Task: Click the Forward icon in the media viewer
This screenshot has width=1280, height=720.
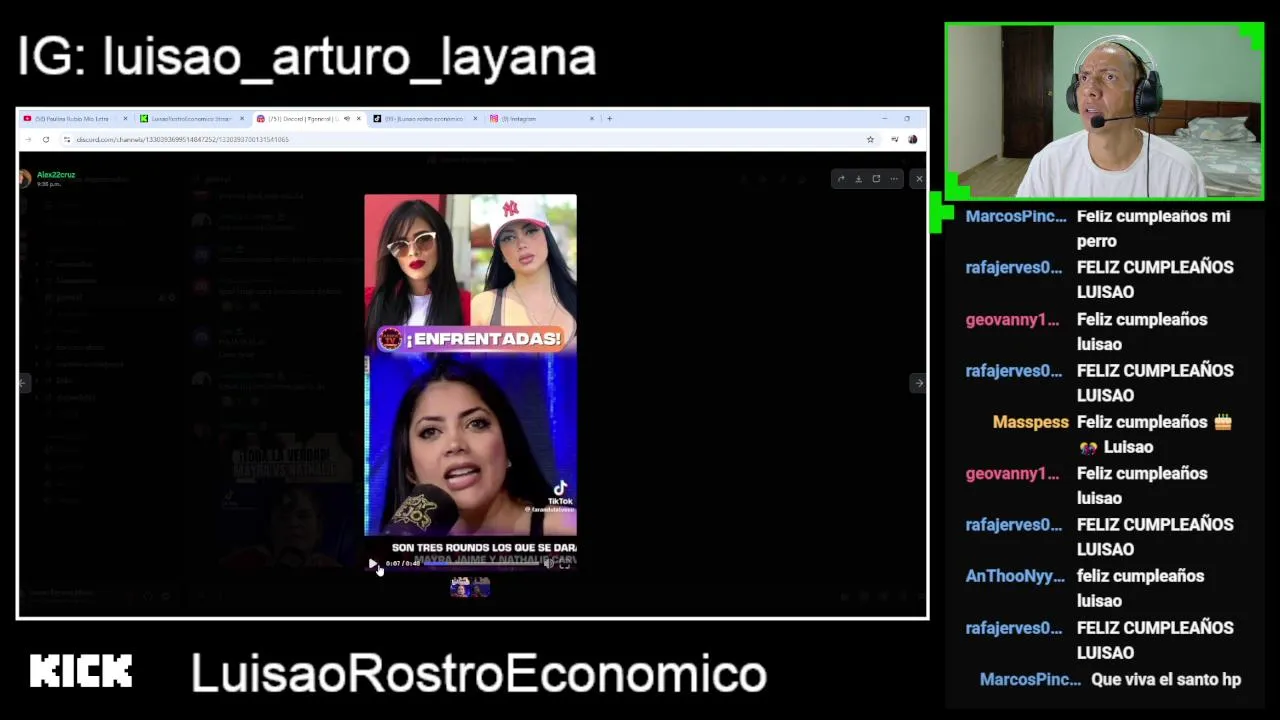Action: click(841, 179)
